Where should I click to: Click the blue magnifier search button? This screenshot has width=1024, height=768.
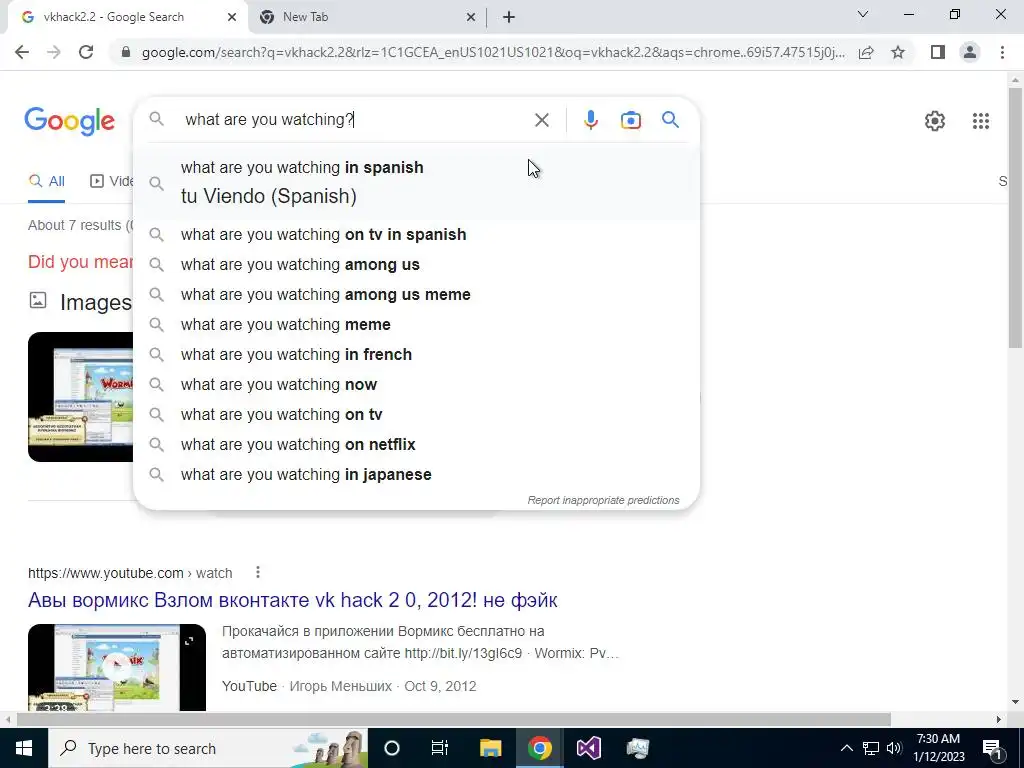(670, 120)
